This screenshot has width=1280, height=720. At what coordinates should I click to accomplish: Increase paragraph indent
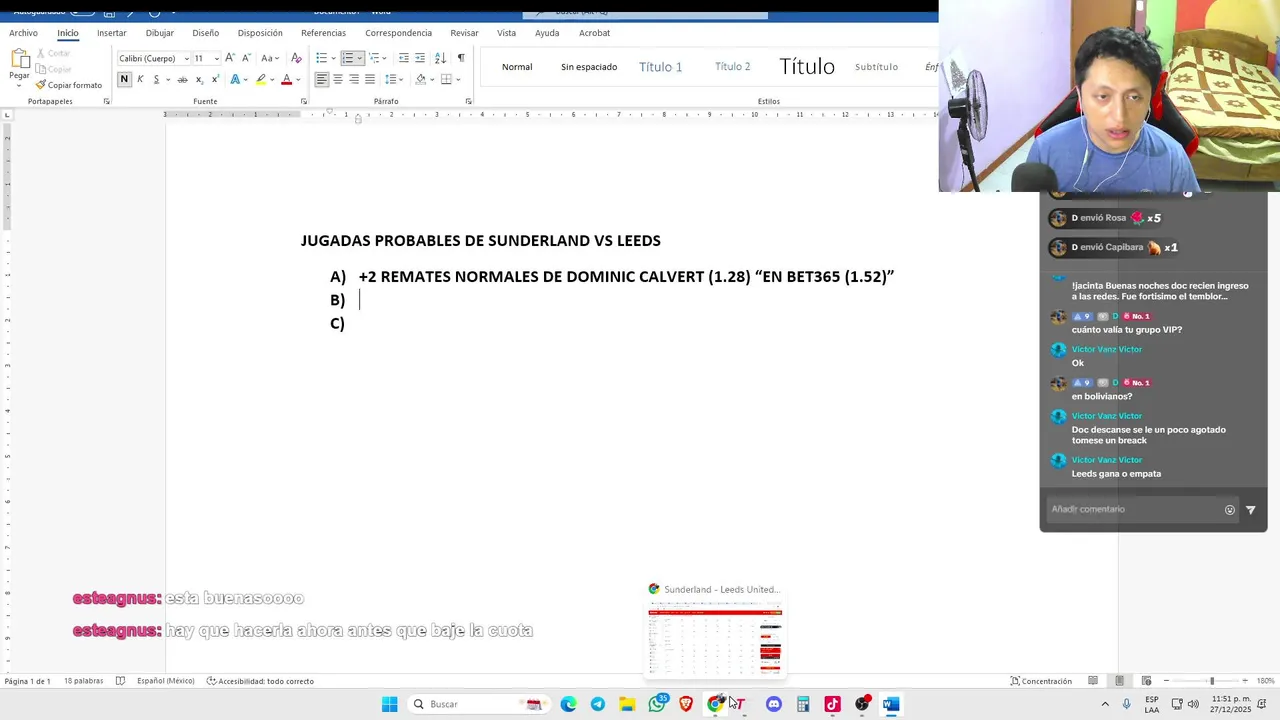coord(420,58)
